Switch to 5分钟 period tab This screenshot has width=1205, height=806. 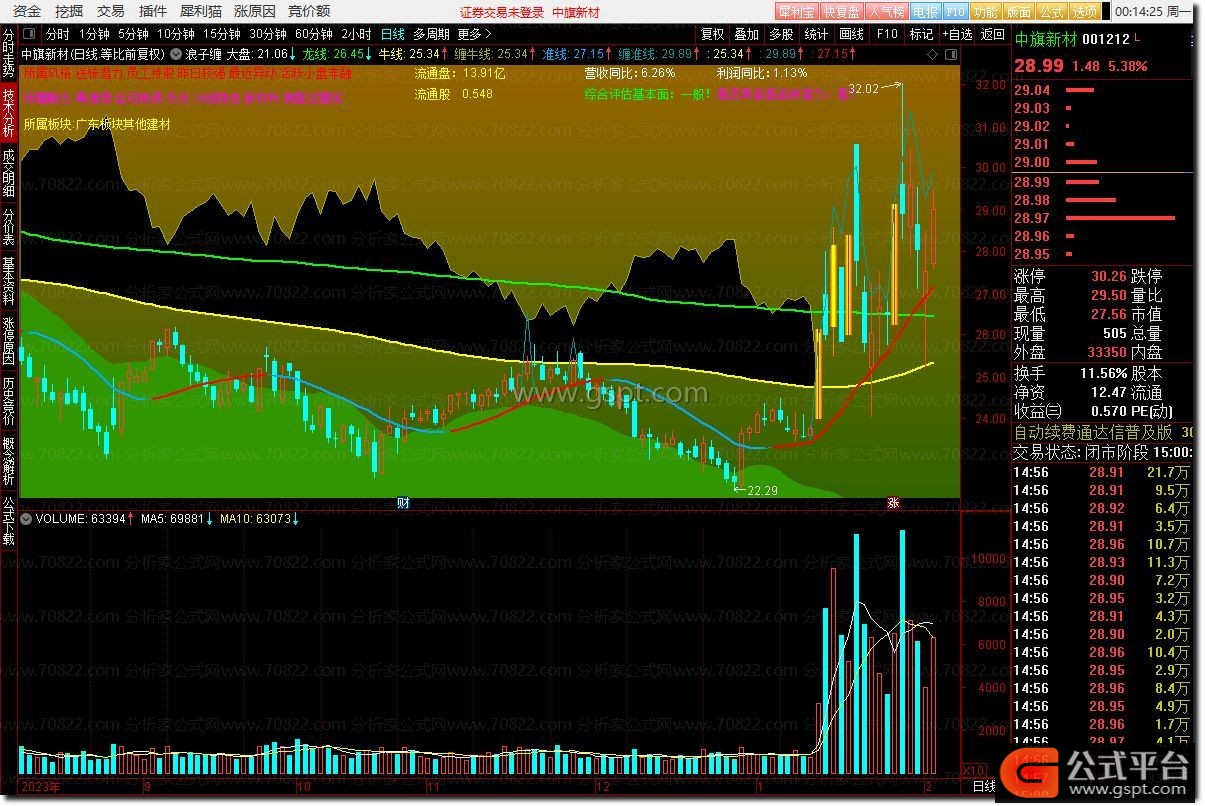[133, 34]
